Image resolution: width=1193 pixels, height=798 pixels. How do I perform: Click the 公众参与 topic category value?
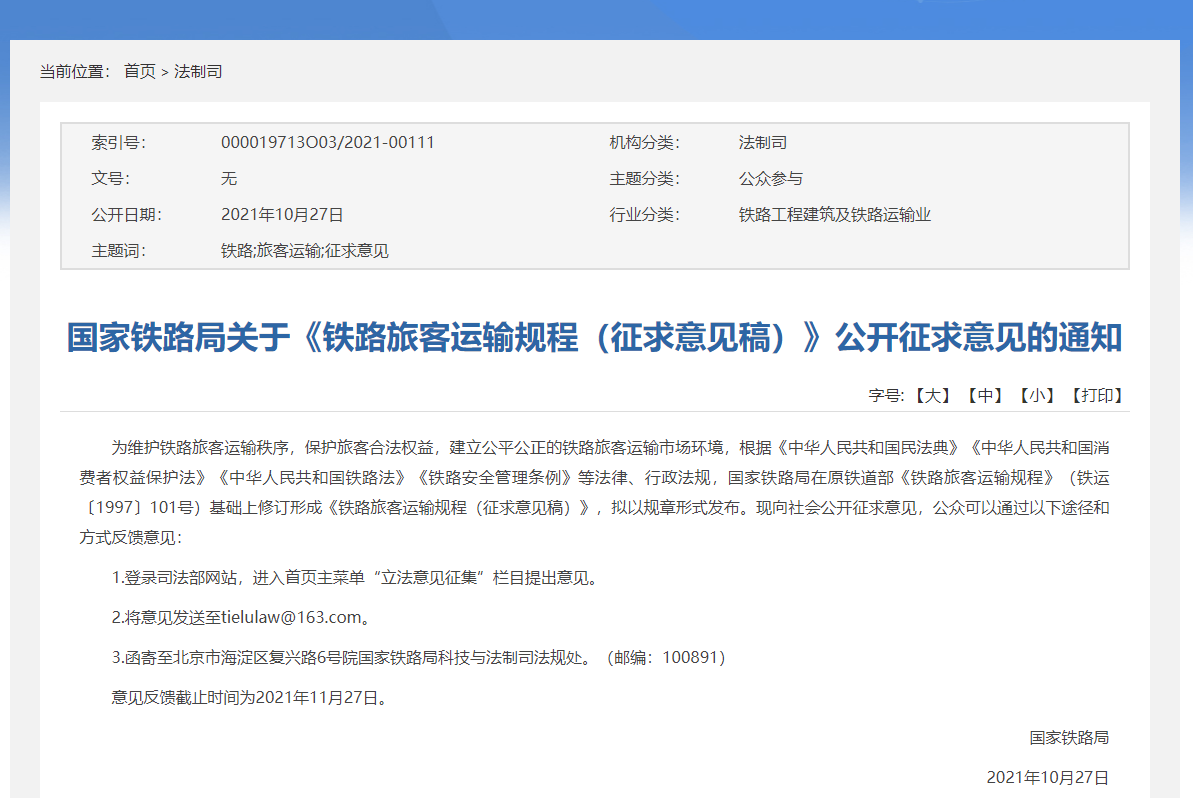click(770, 179)
